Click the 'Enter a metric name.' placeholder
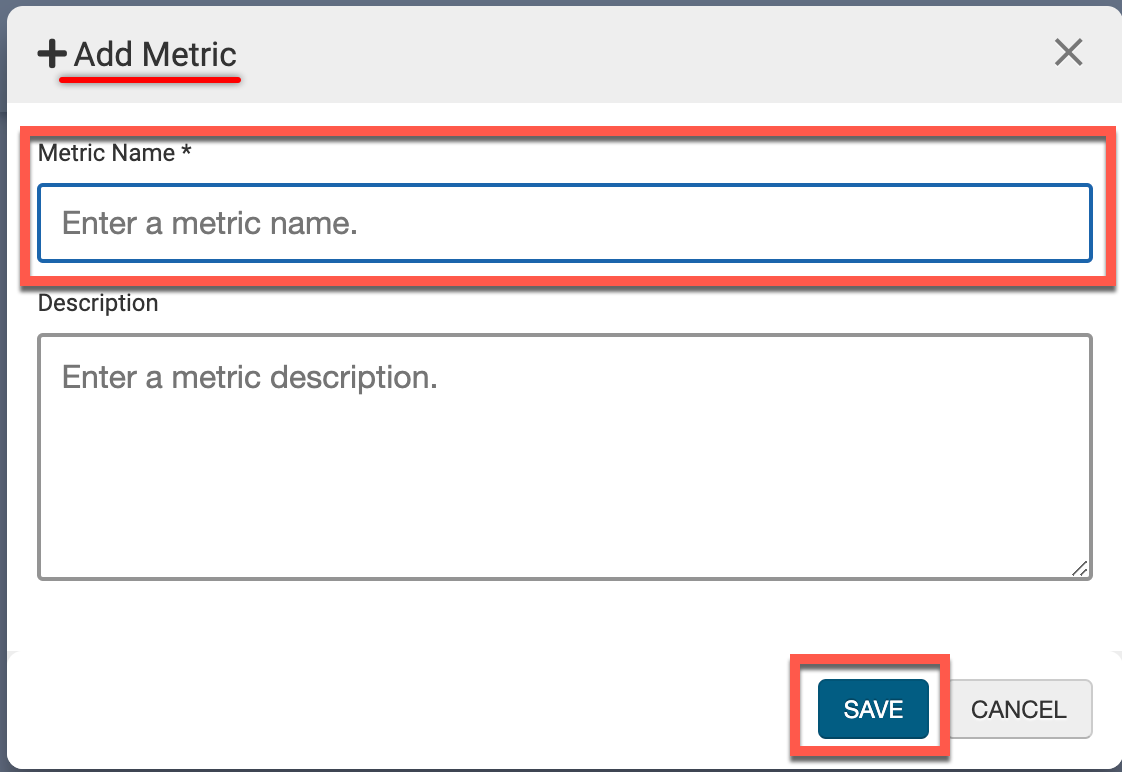 (210, 222)
